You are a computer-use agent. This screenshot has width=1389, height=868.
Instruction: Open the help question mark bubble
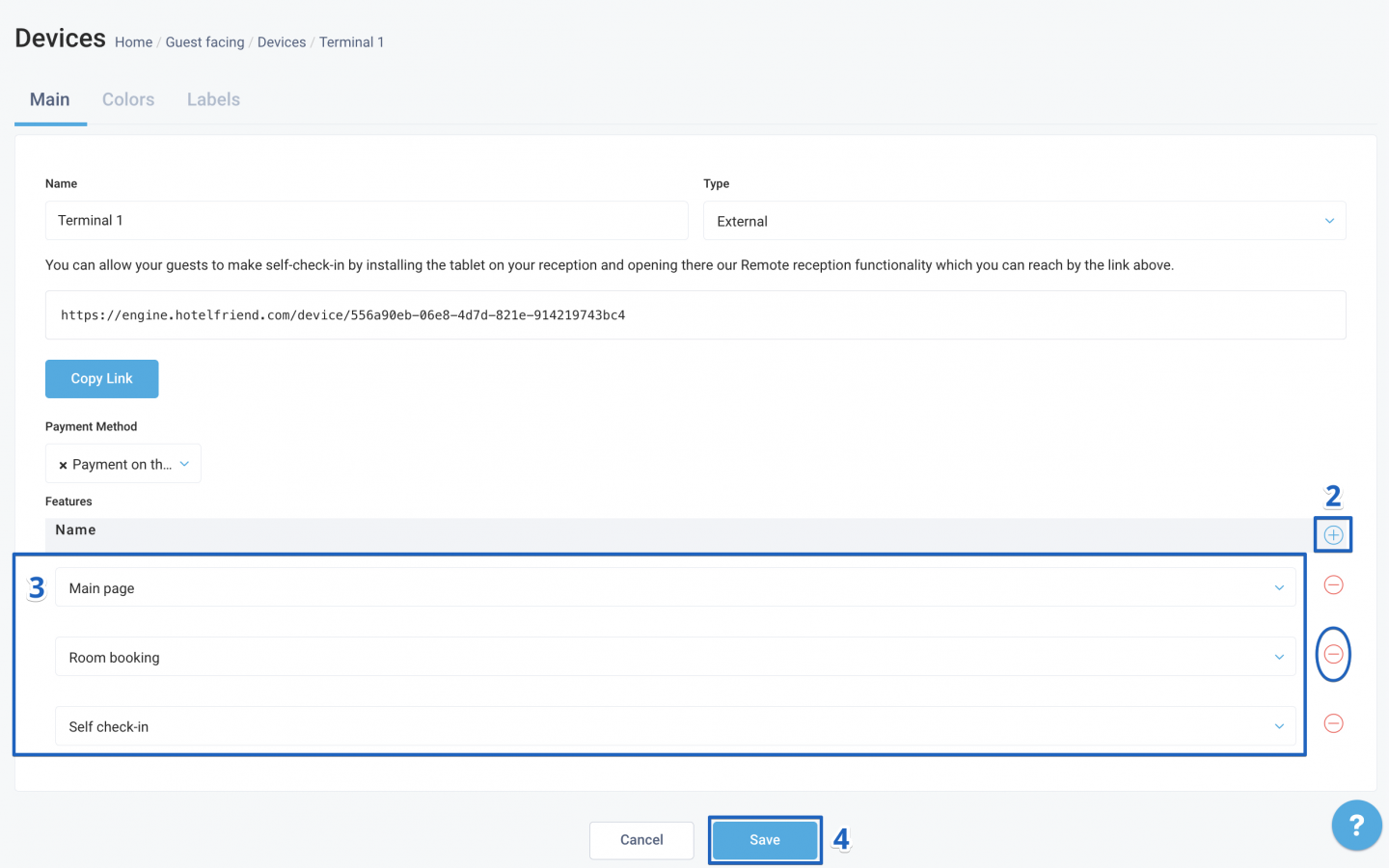pos(1357,825)
